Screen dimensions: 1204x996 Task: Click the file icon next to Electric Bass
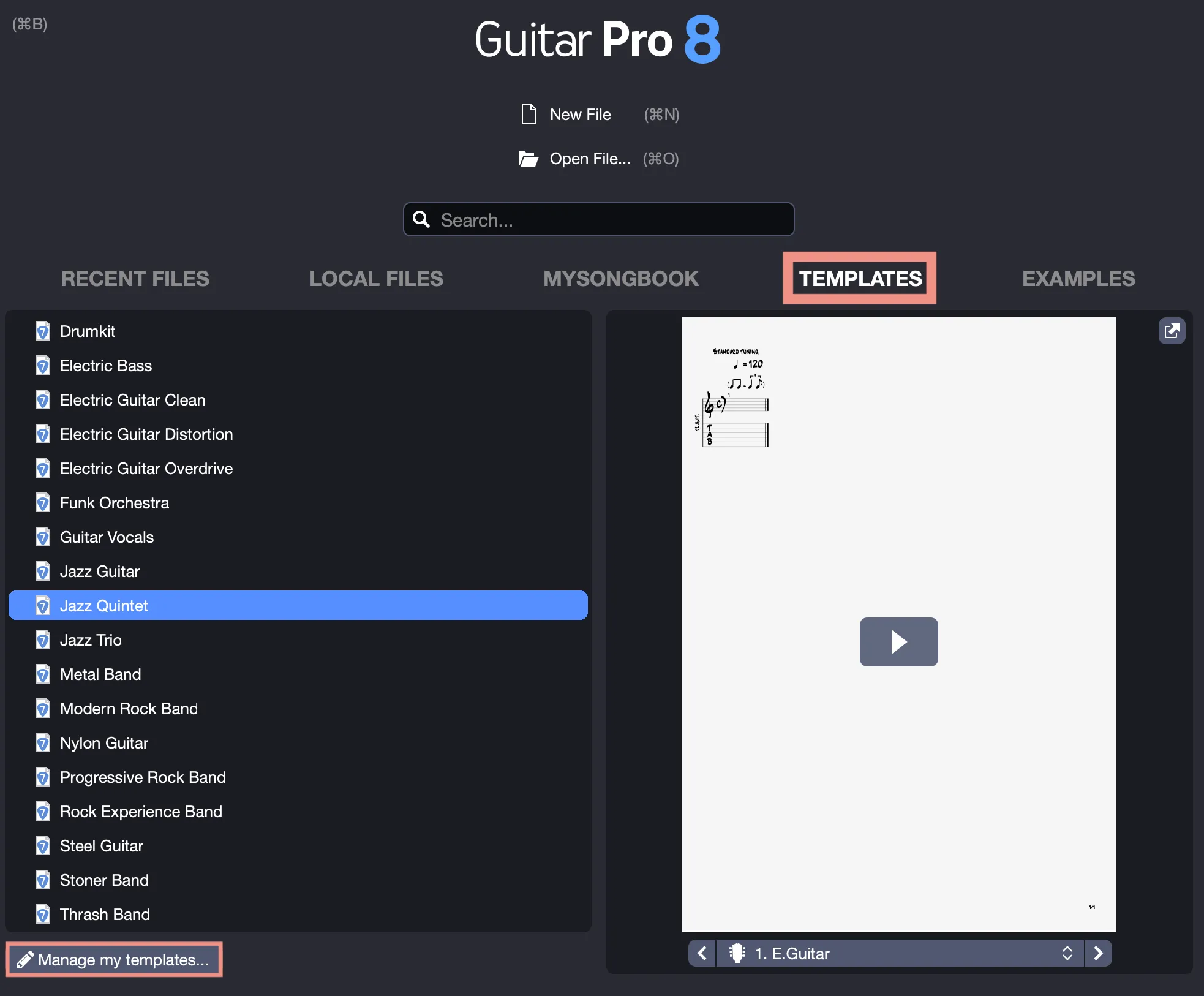point(43,366)
